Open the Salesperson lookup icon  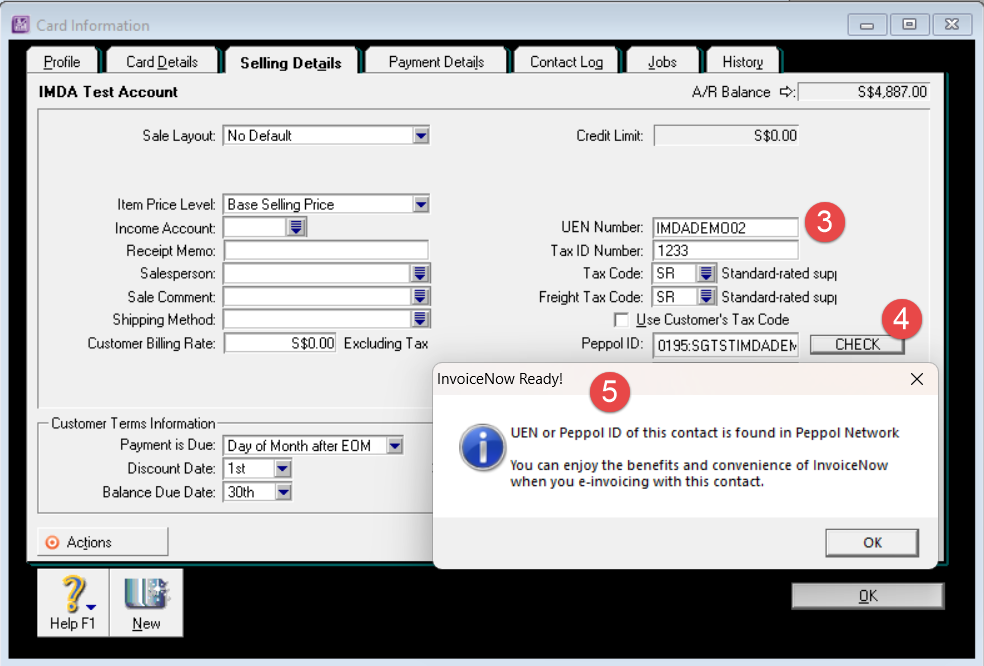click(x=420, y=273)
